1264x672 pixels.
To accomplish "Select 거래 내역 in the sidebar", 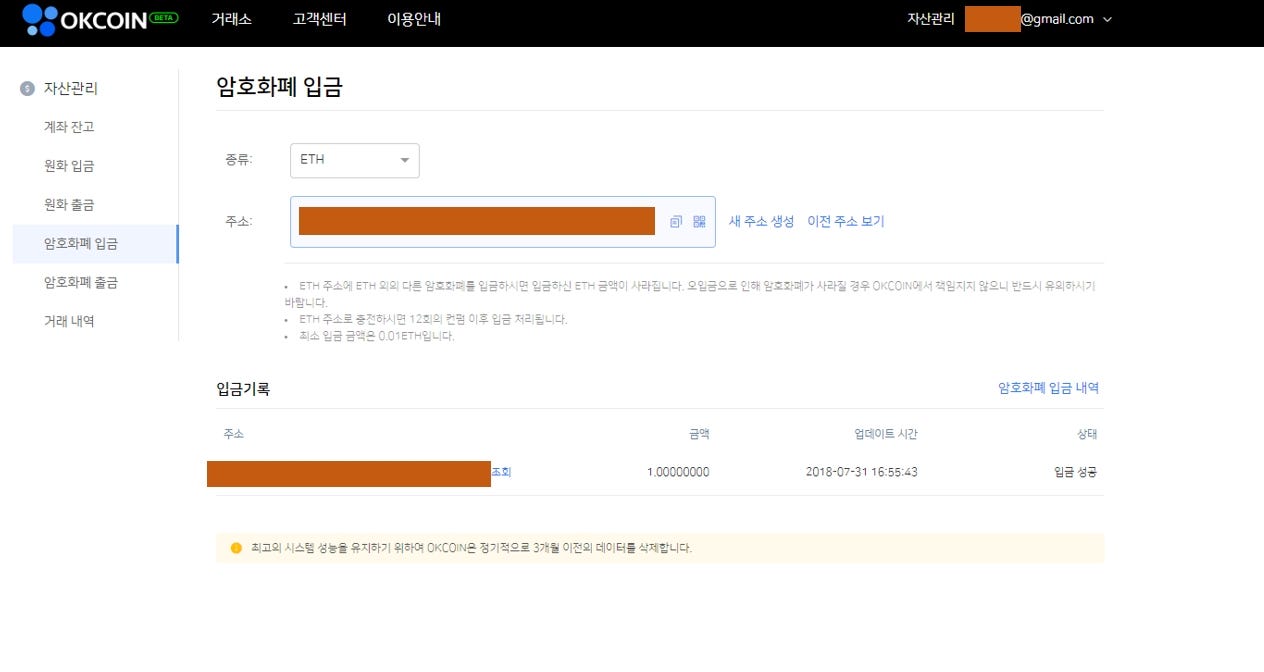I will 69,322.
